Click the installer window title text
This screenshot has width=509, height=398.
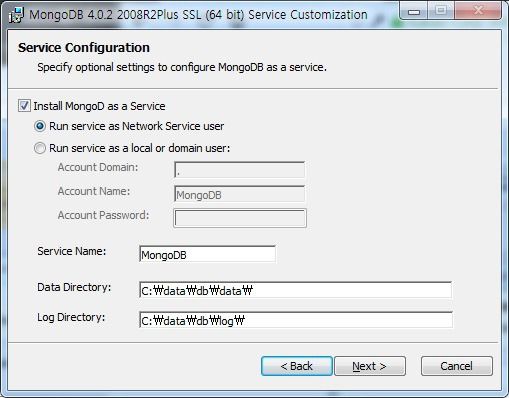click(198, 15)
